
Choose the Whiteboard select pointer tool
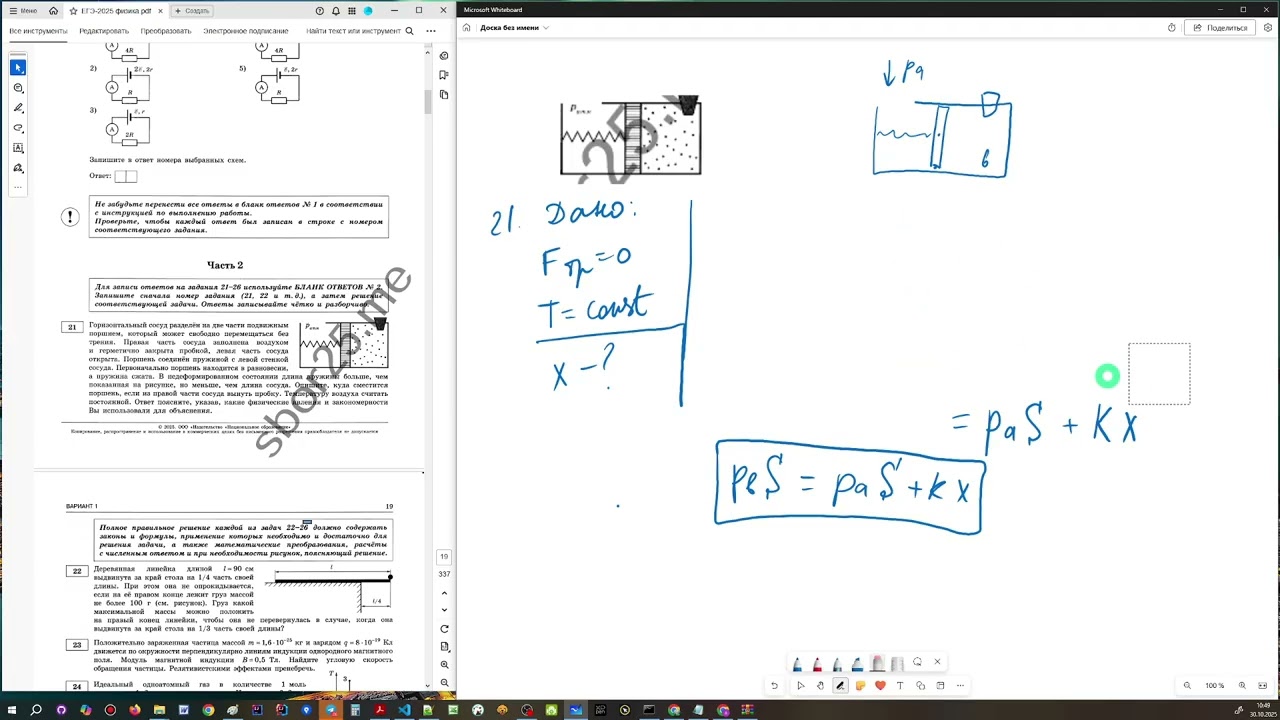coord(800,686)
